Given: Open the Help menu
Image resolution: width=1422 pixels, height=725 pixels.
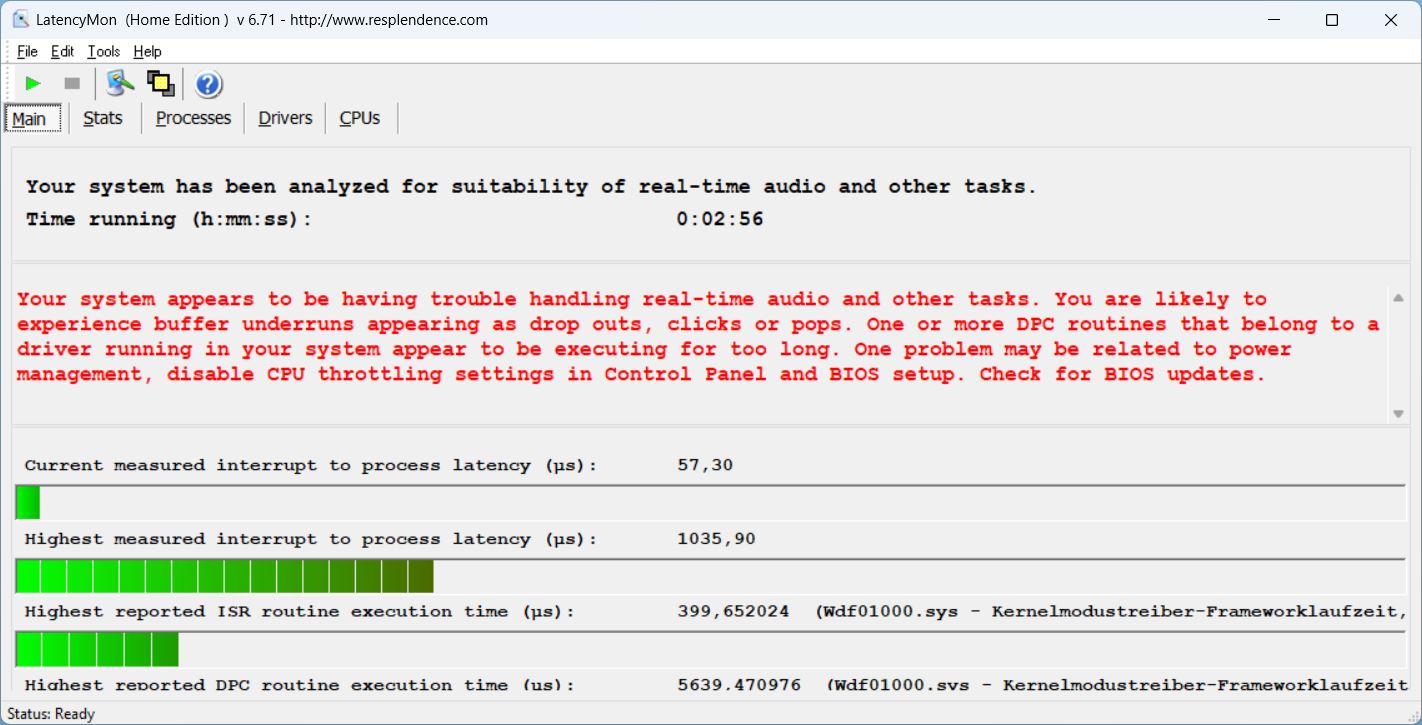Looking at the screenshot, I should (x=147, y=52).
